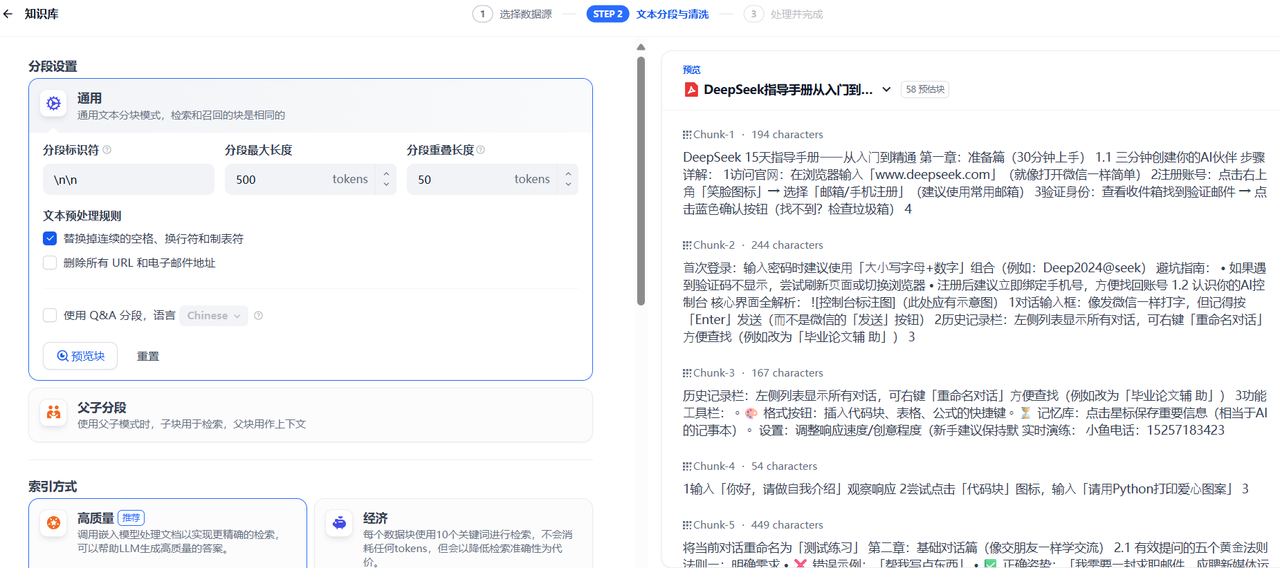Click the help icon beside 分段标识符
Screen dimensions: 1280x568
pos(107,150)
